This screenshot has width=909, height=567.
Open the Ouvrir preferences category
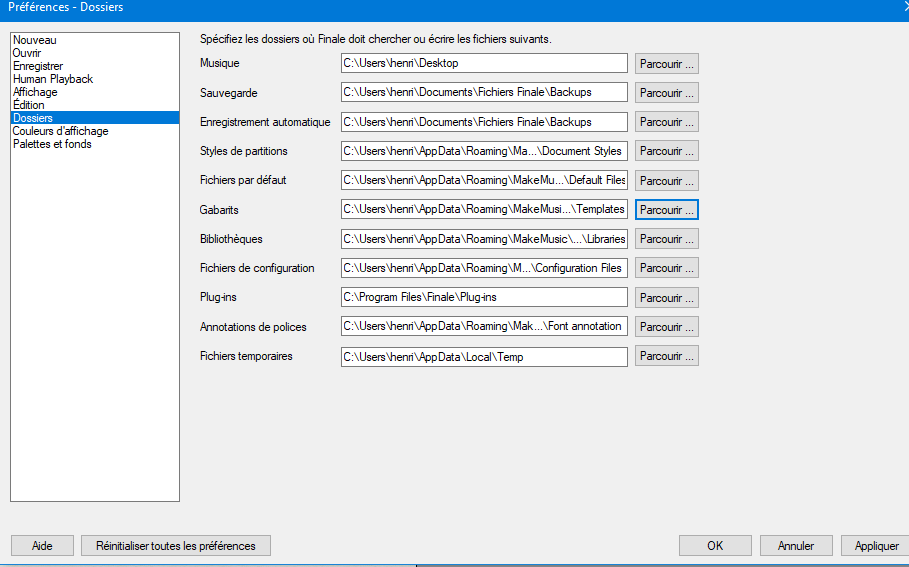click(x=27, y=53)
